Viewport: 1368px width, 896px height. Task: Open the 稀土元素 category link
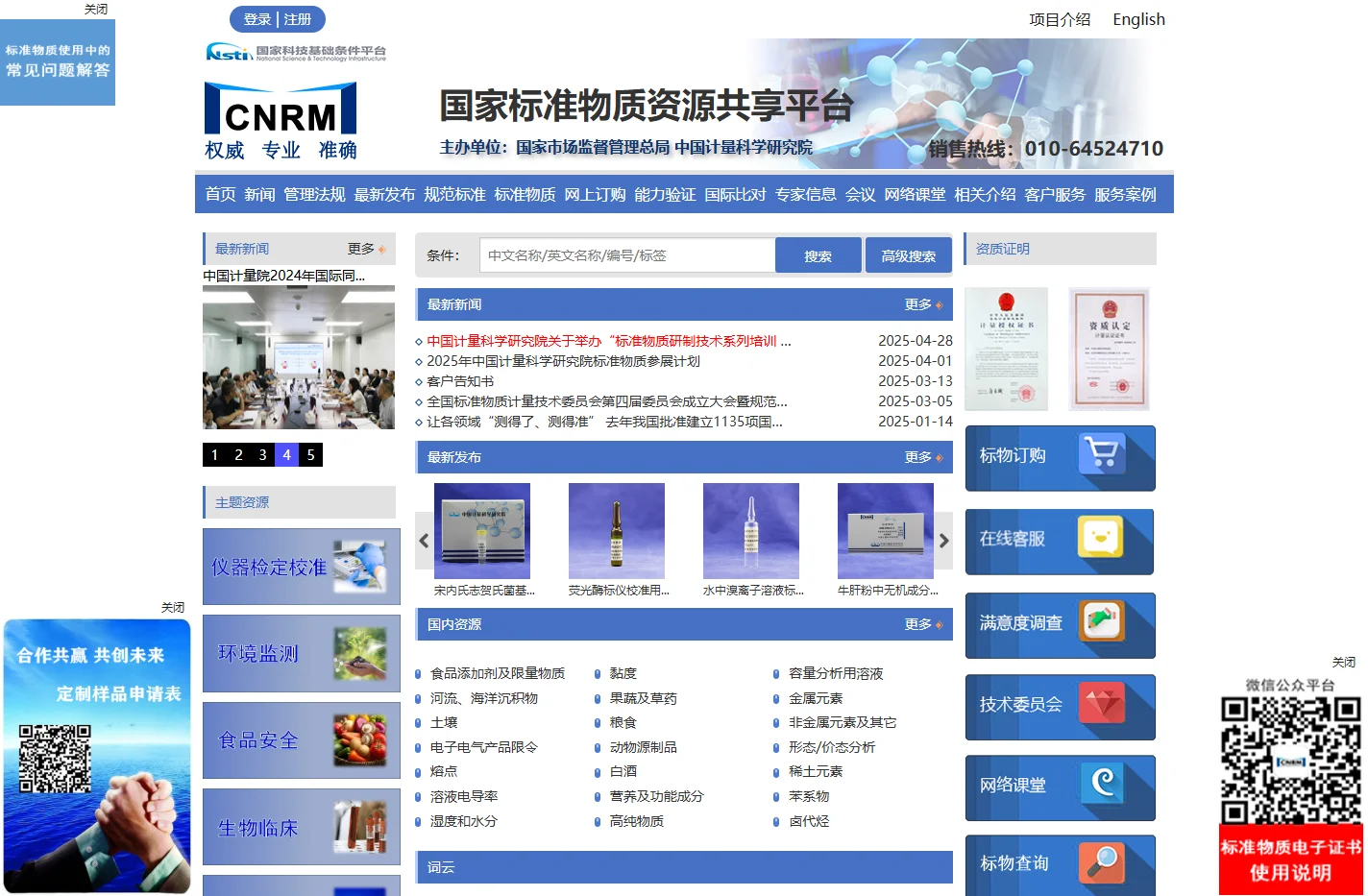pyautogui.click(x=816, y=771)
